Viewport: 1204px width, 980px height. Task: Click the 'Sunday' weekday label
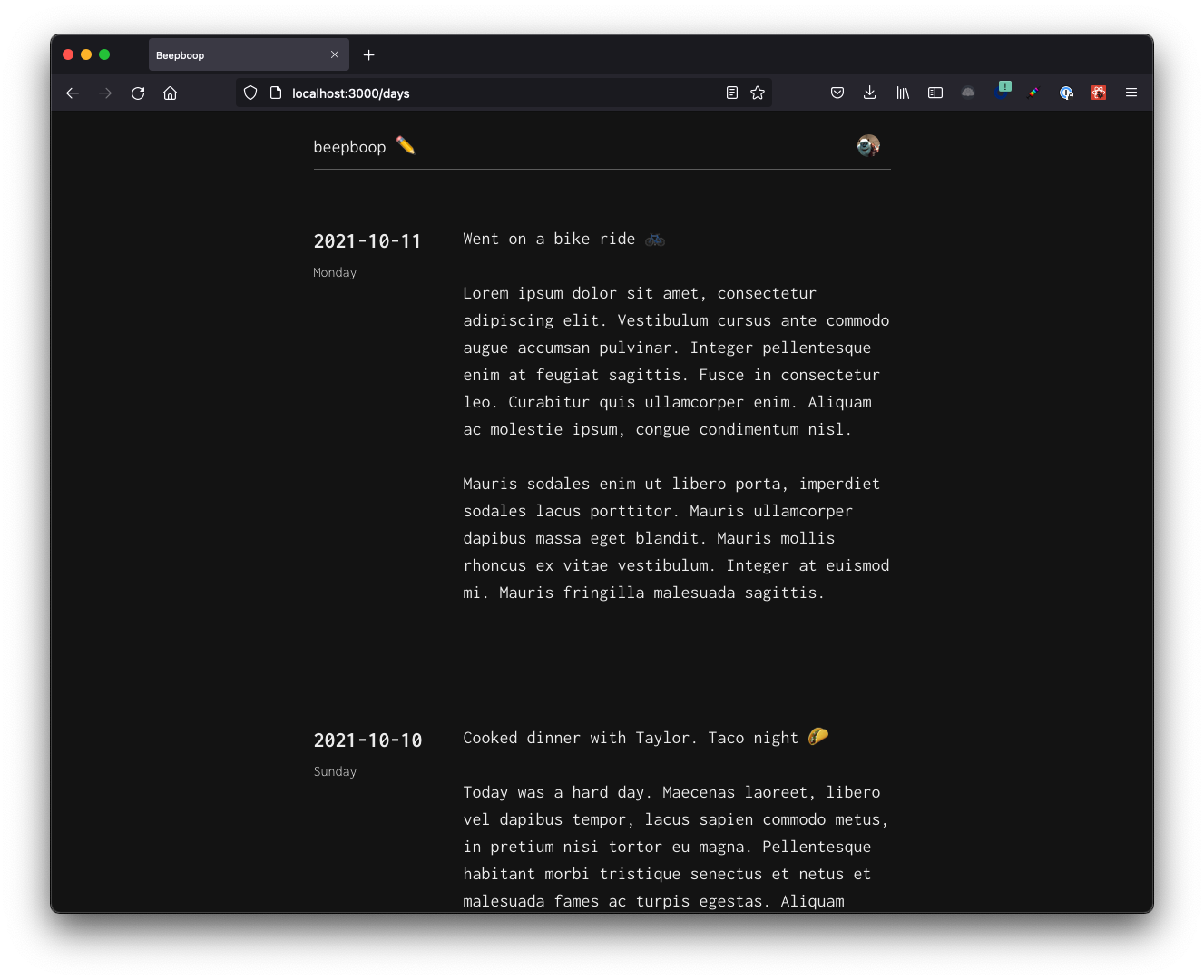[335, 771]
